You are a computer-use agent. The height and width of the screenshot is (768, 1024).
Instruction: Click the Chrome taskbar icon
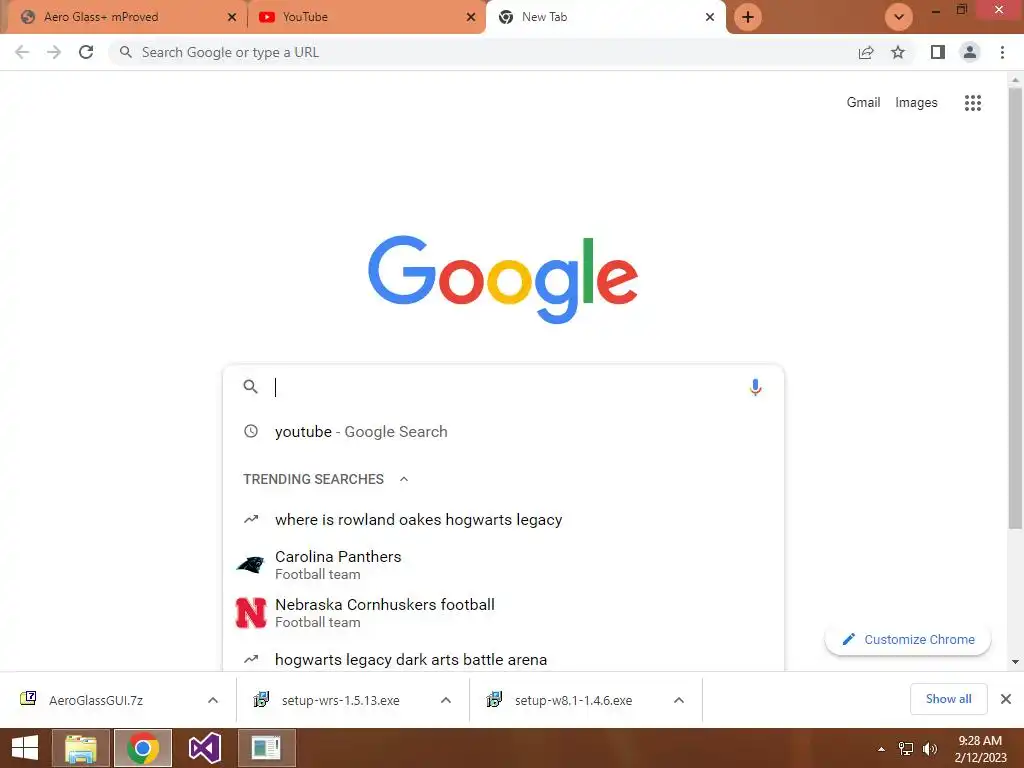click(142, 748)
